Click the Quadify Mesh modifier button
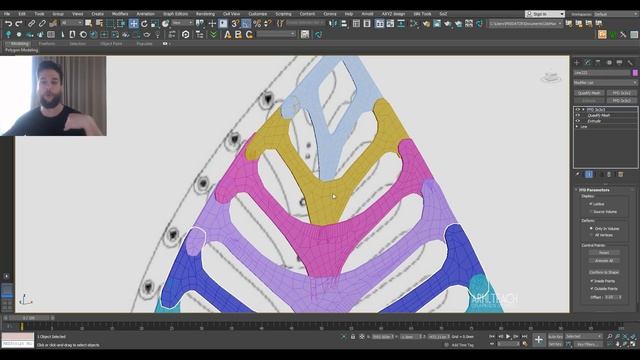 pos(589,93)
